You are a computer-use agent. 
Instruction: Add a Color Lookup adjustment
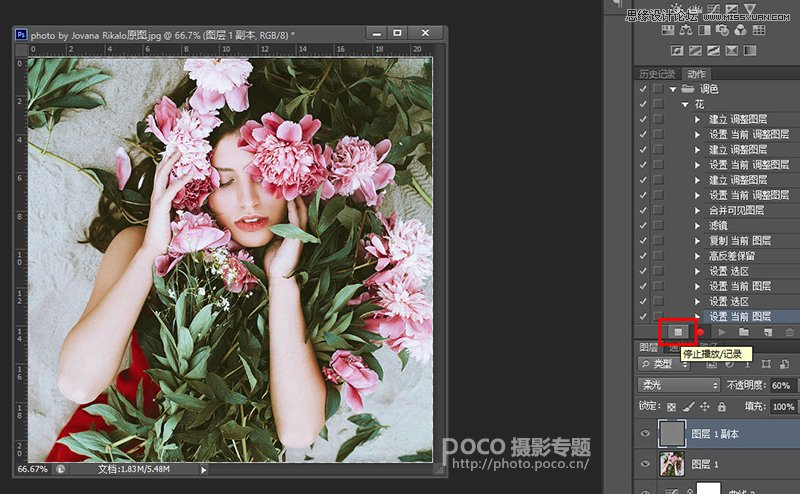click(x=759, y=30)
